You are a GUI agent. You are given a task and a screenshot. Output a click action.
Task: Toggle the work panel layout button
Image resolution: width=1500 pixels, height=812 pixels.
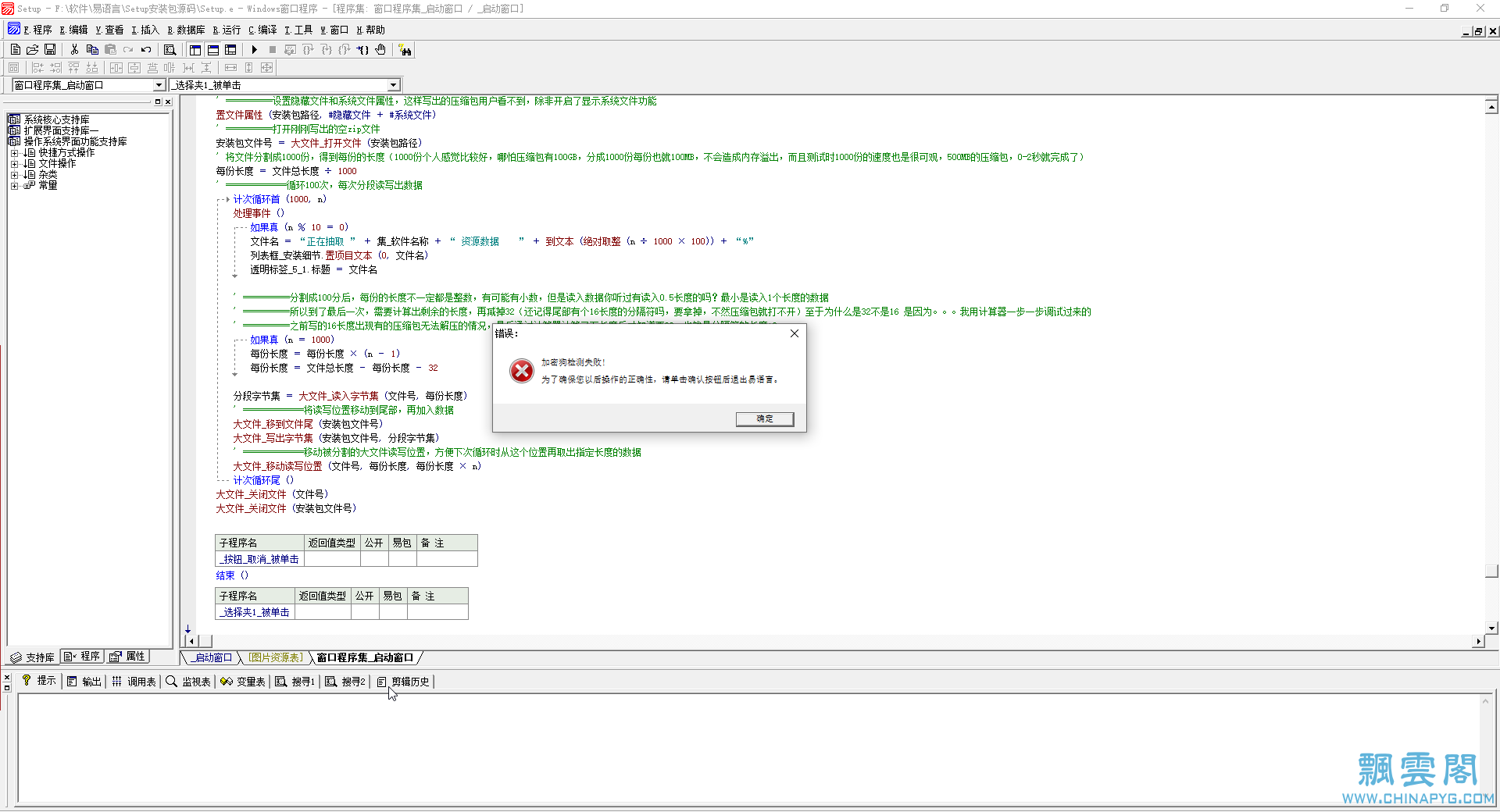tap(195, 49)
